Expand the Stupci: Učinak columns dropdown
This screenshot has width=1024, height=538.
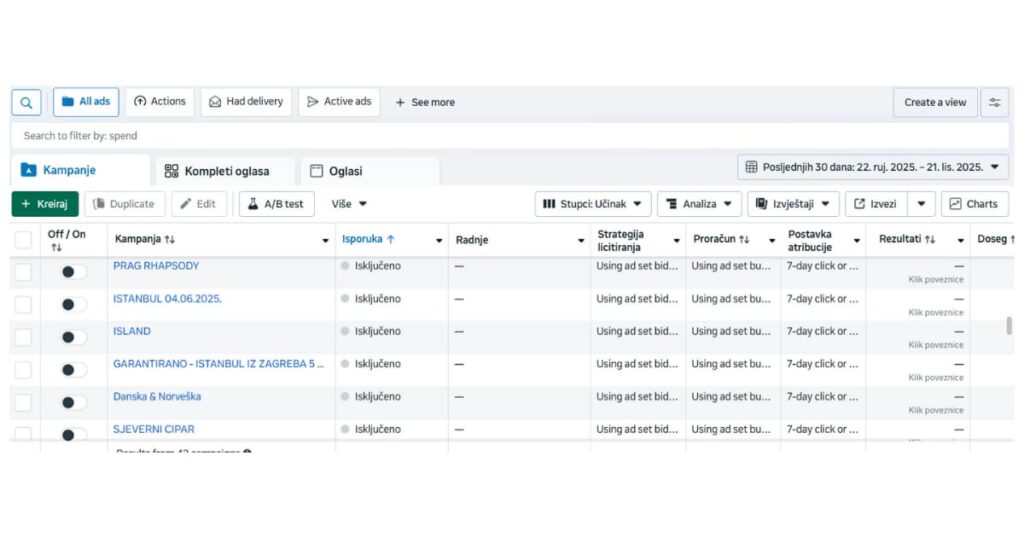592,204
